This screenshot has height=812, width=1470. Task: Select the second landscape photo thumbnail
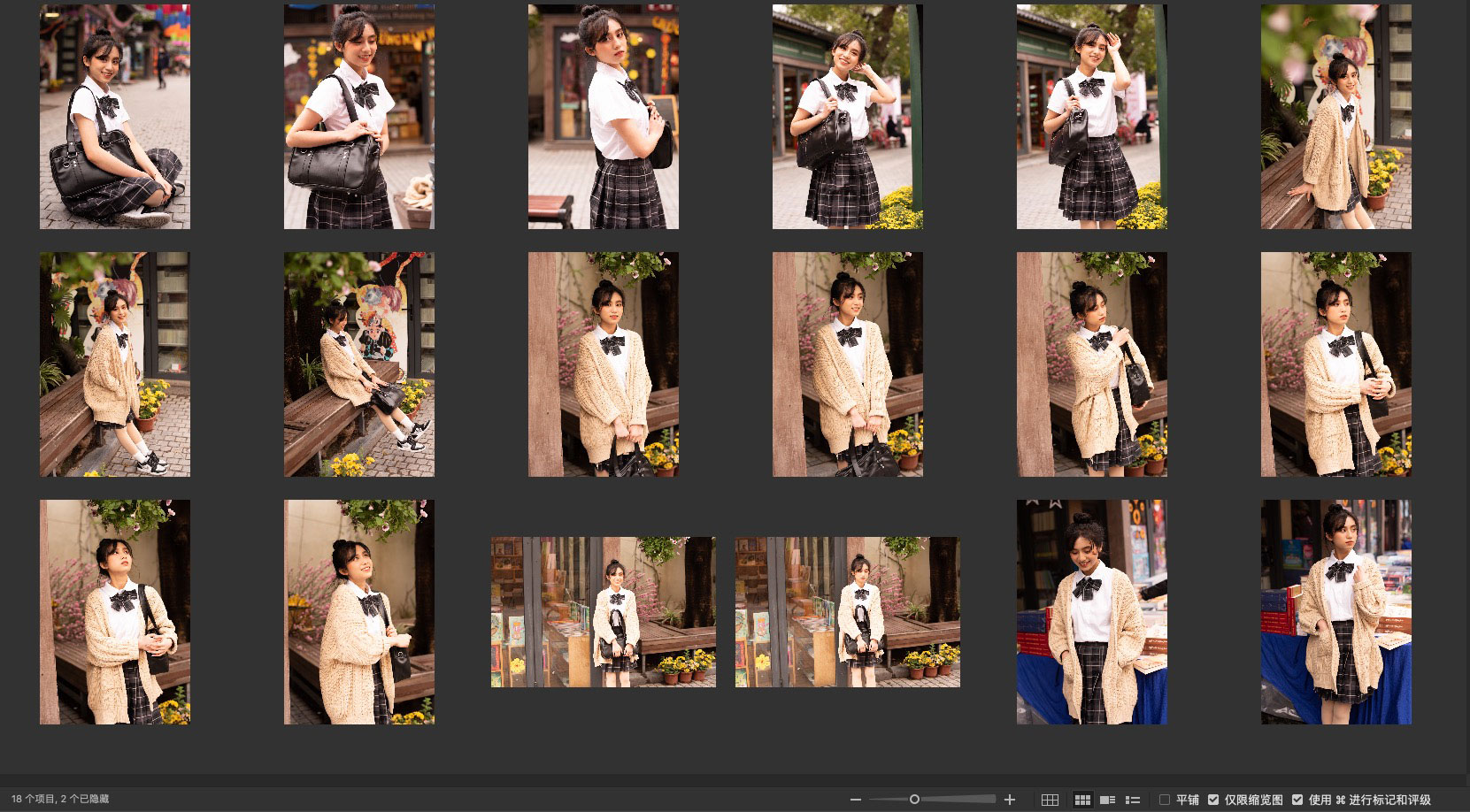[x=847, y=611]
